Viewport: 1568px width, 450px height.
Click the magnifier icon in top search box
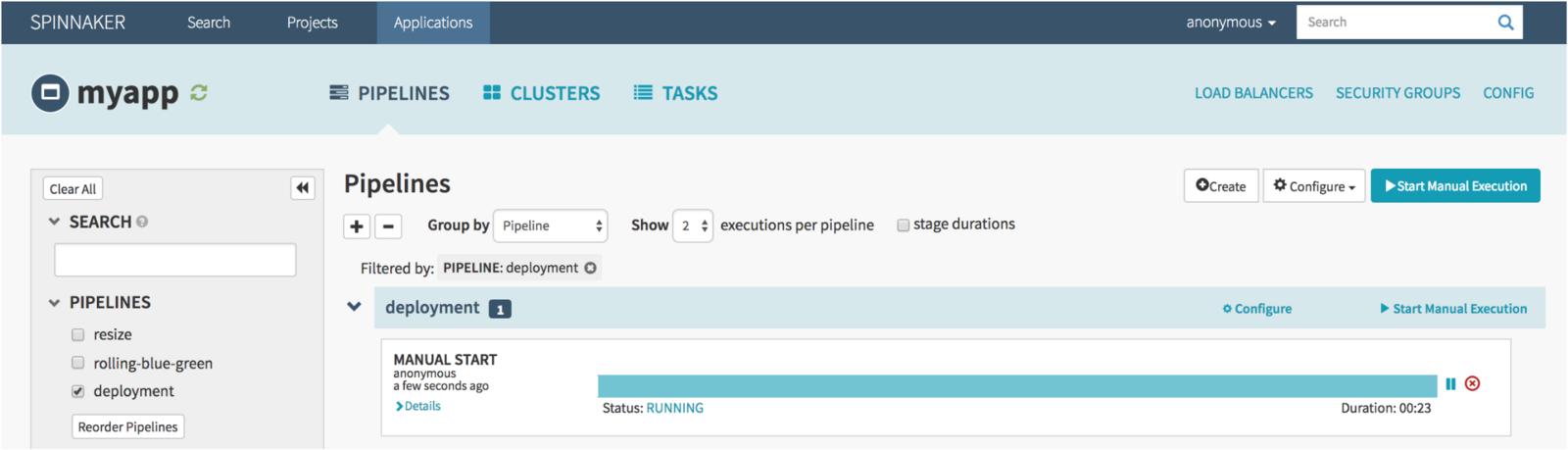(1505, 23)
